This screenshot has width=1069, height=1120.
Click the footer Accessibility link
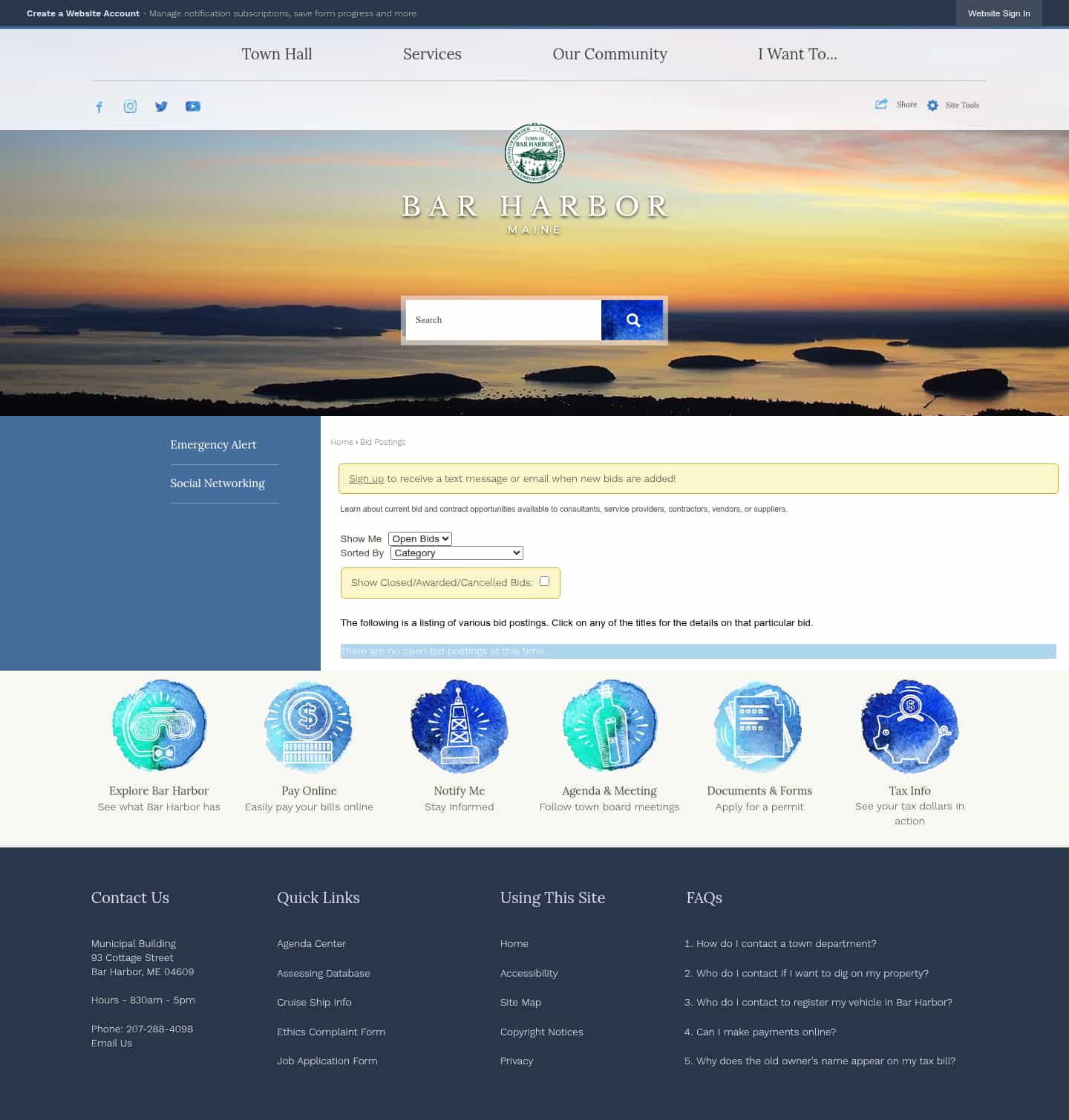click(529, 973)
